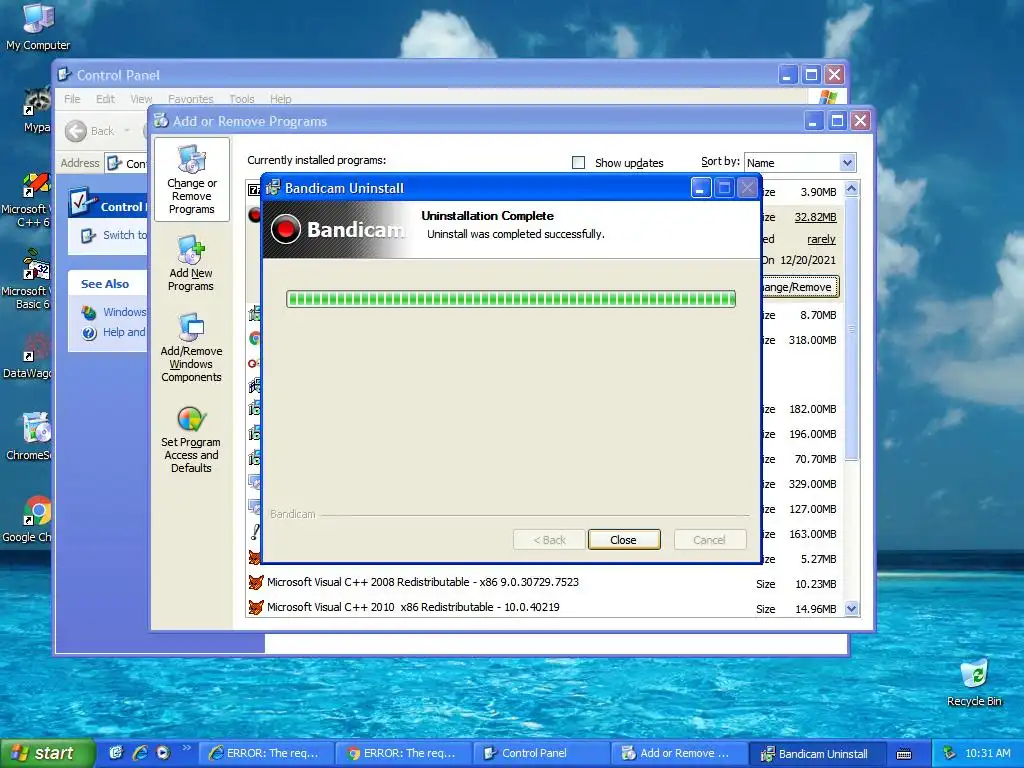Click the 32.82MB size value of selected program

[x=815, y=217]
